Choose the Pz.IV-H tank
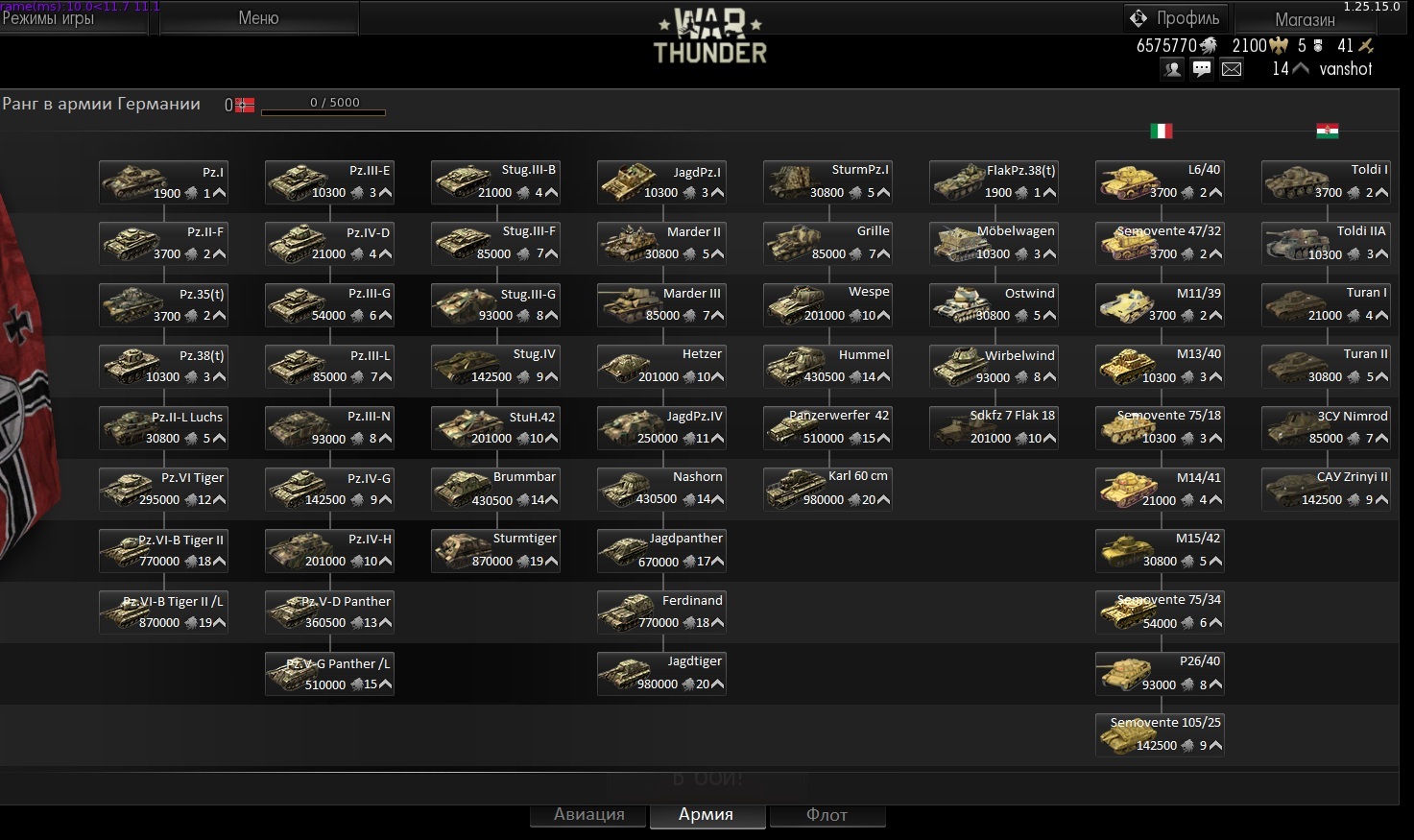The image size is (1414, 840). tap(329, 551)
